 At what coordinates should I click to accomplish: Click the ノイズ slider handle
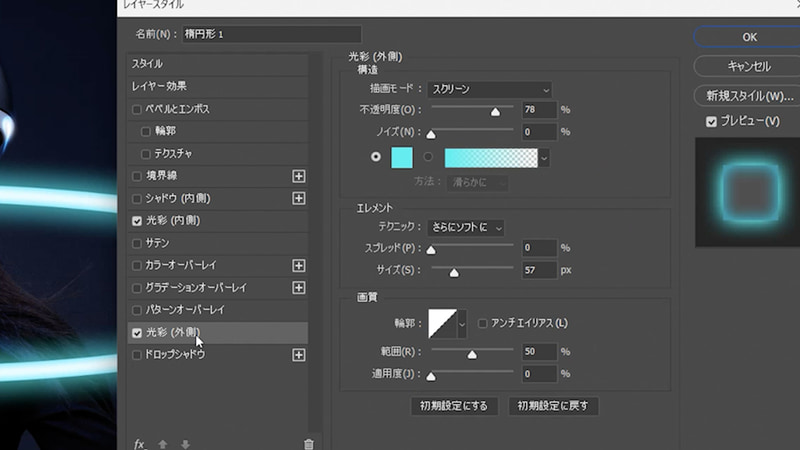(x=431, y=134)
